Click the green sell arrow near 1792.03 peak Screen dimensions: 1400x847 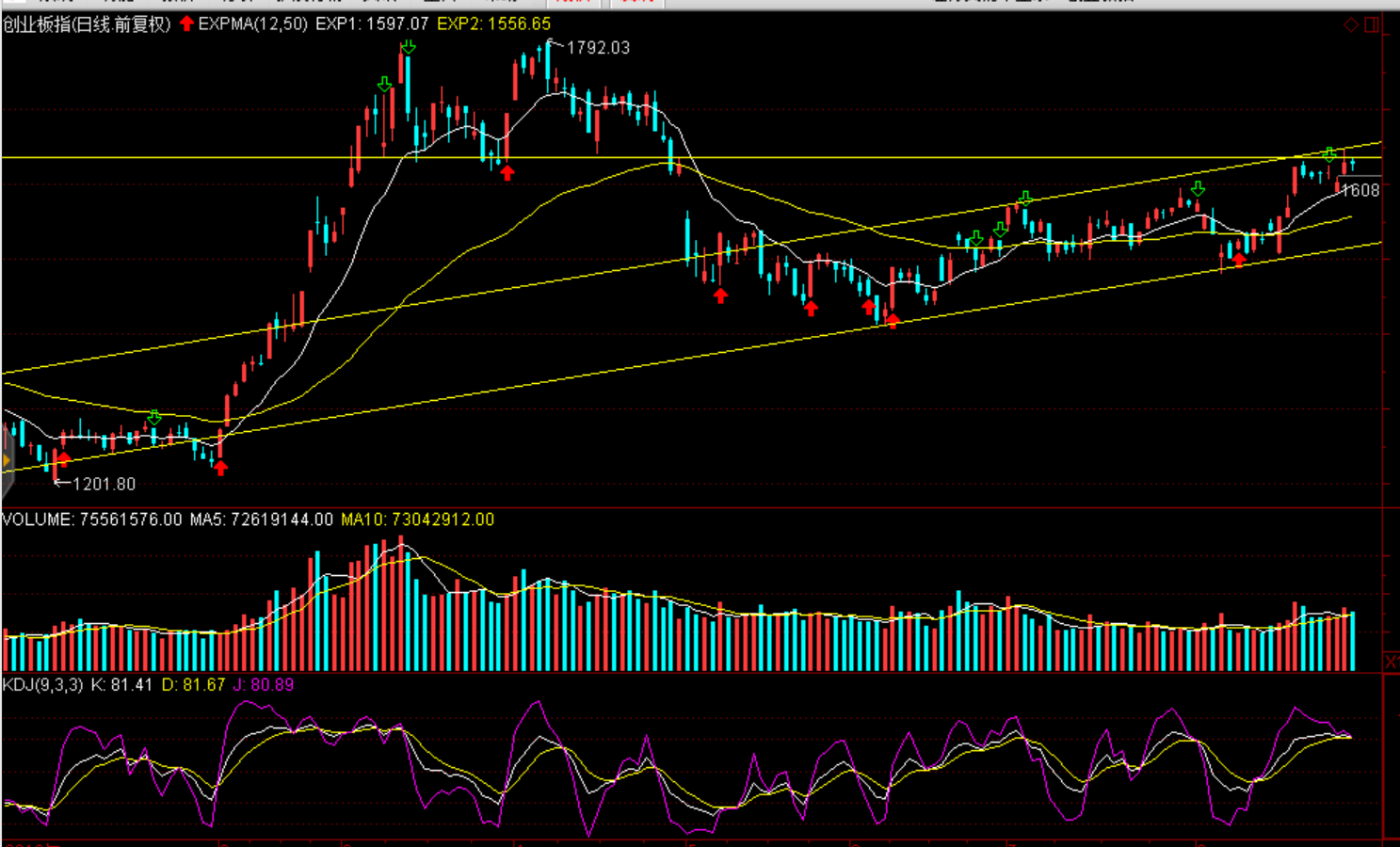click(x=408, y=47)
